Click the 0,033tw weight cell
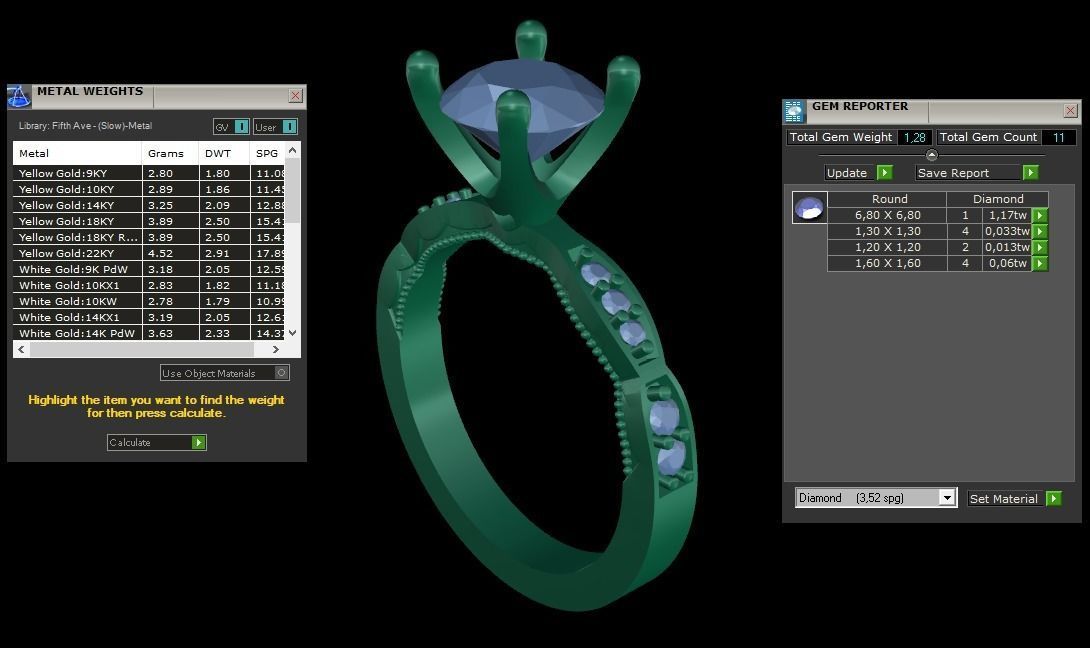The image size is (1090, 648). point(1007,232)
